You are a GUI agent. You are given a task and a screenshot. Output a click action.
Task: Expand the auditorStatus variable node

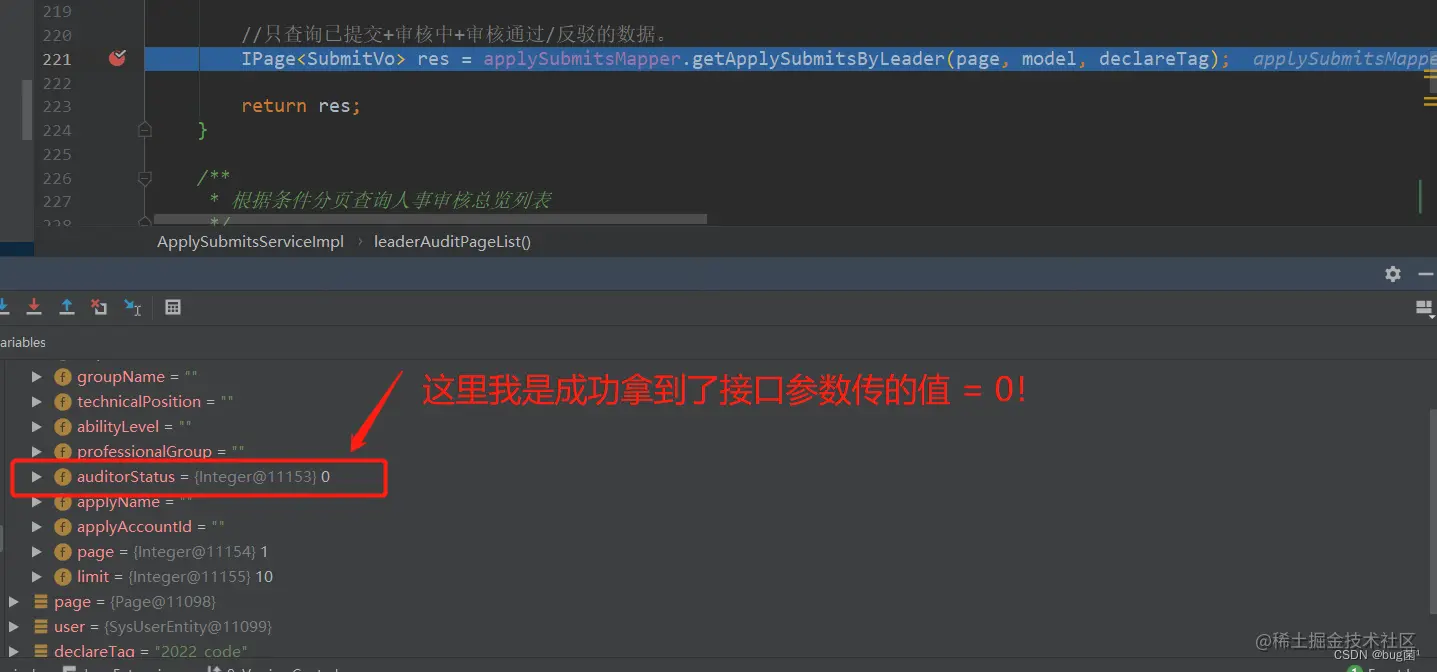(37, 477)
